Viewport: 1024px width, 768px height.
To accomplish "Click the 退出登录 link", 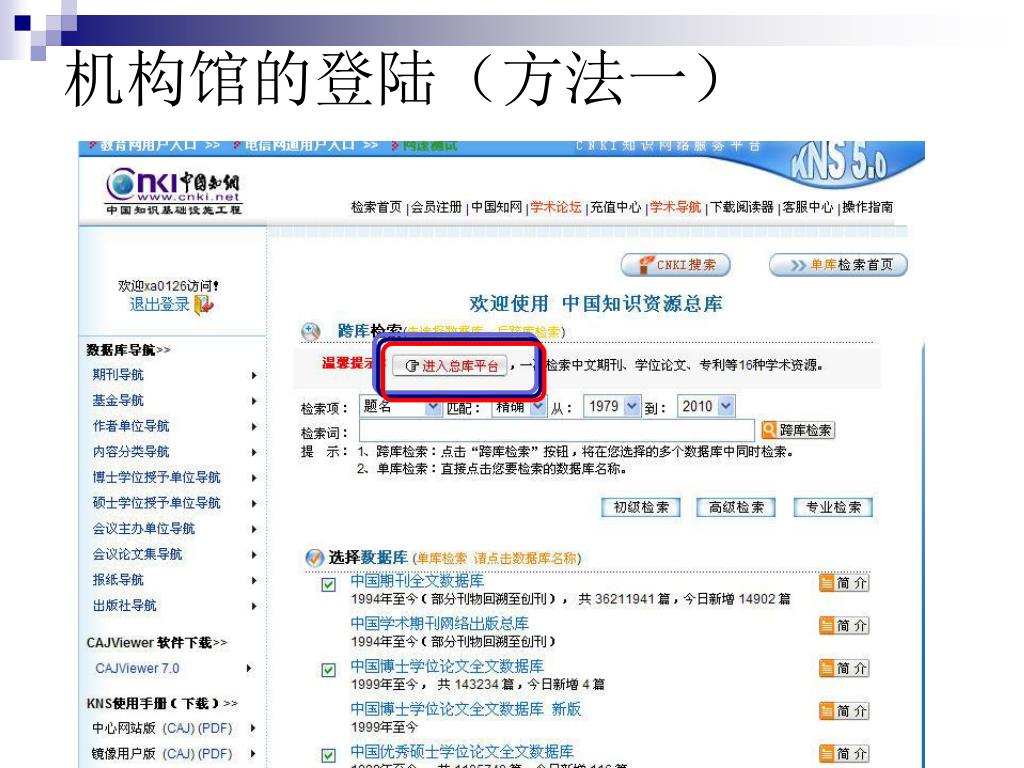I will click(159, 304).
